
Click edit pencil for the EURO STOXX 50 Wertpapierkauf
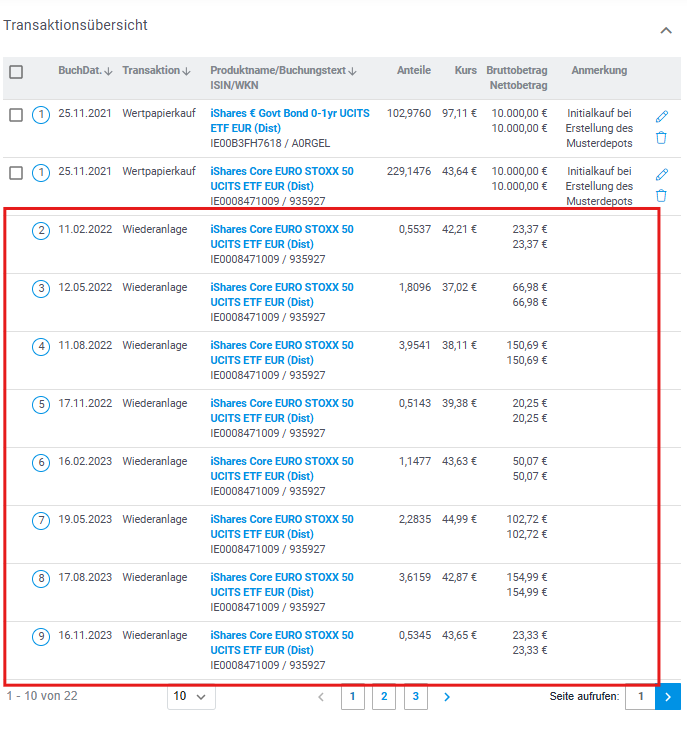point(661,175)
